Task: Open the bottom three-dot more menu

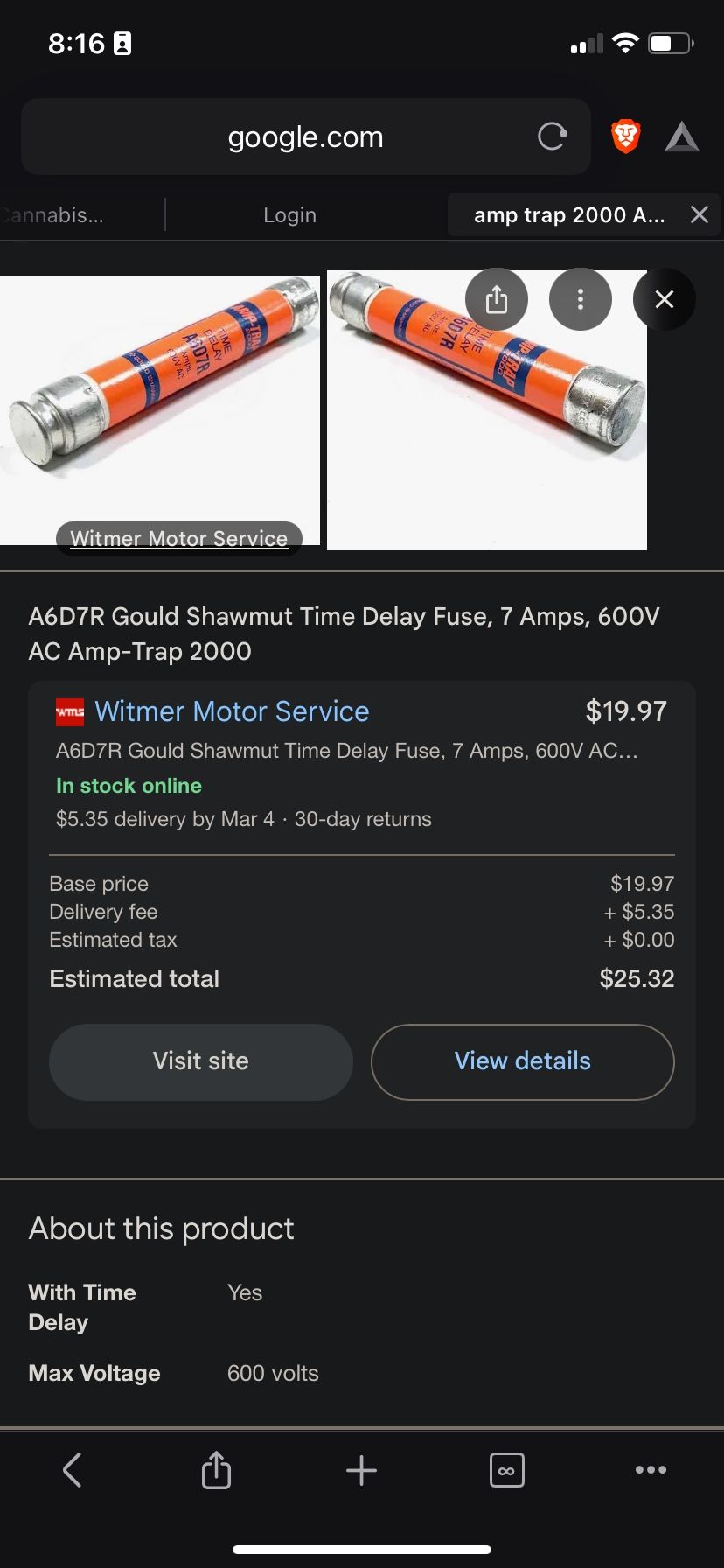Action: point(651,1470)
